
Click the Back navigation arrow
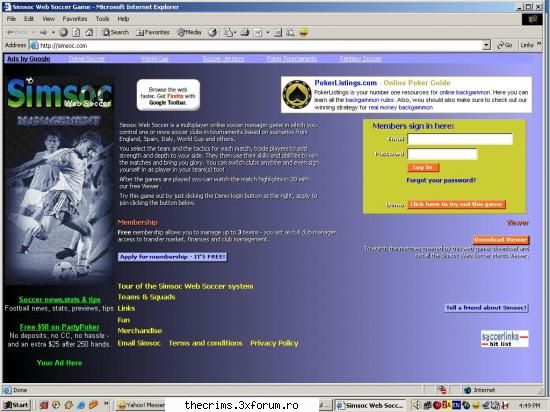18,33
